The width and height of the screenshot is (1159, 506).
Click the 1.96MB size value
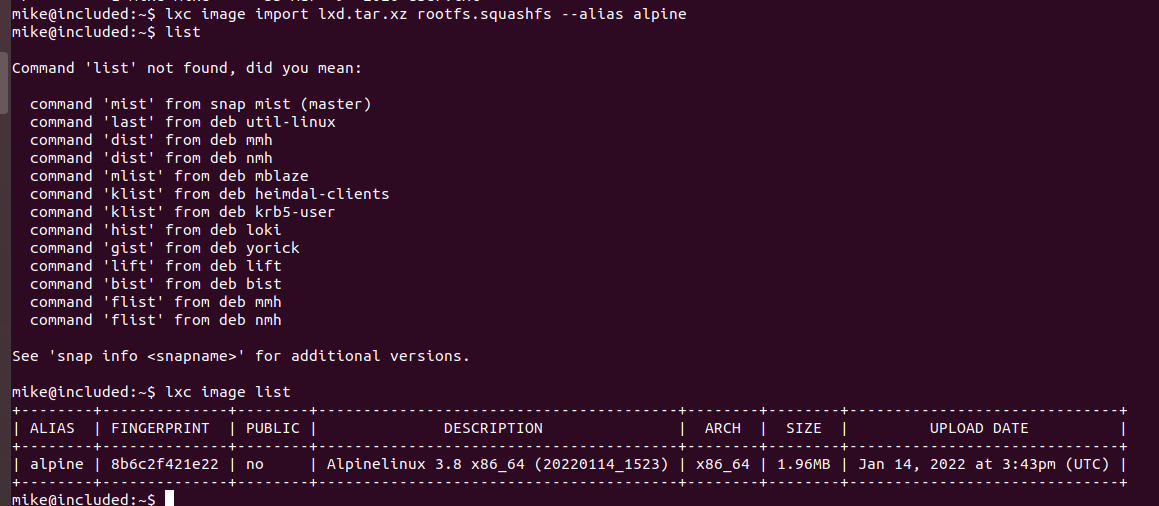pos(803,464)
